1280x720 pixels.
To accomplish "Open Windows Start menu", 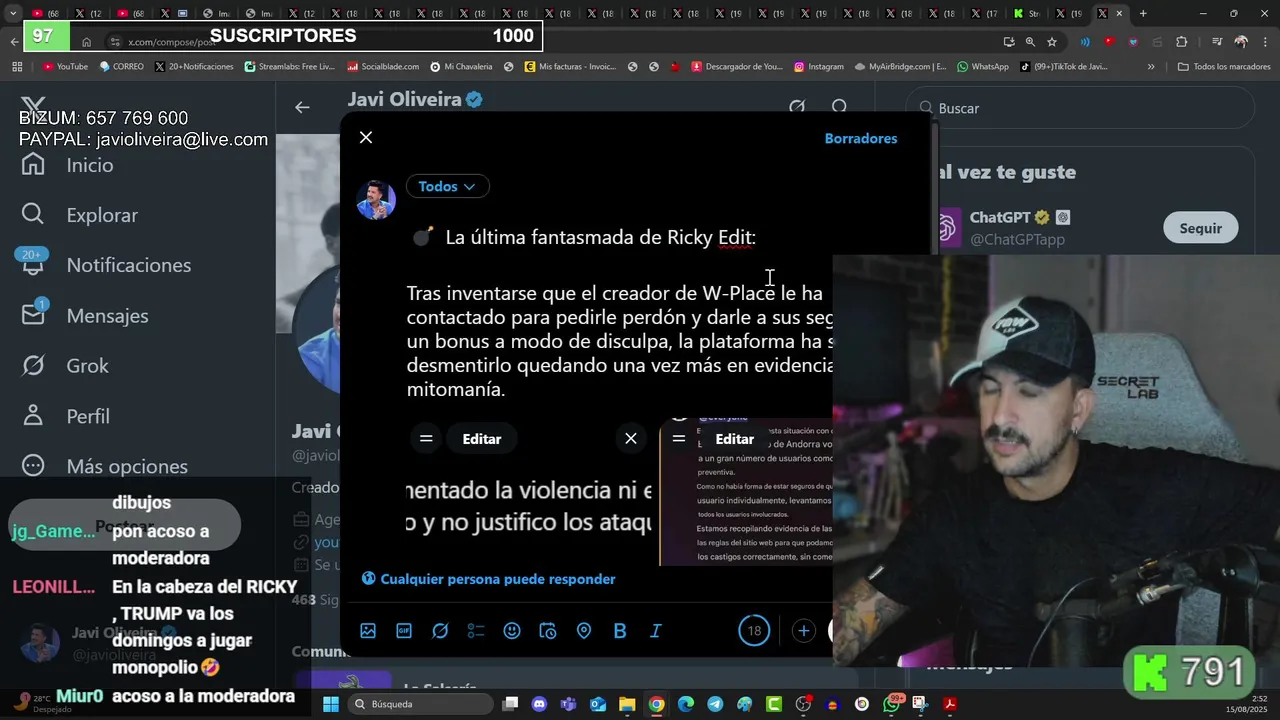I will [x=331, y=704].
